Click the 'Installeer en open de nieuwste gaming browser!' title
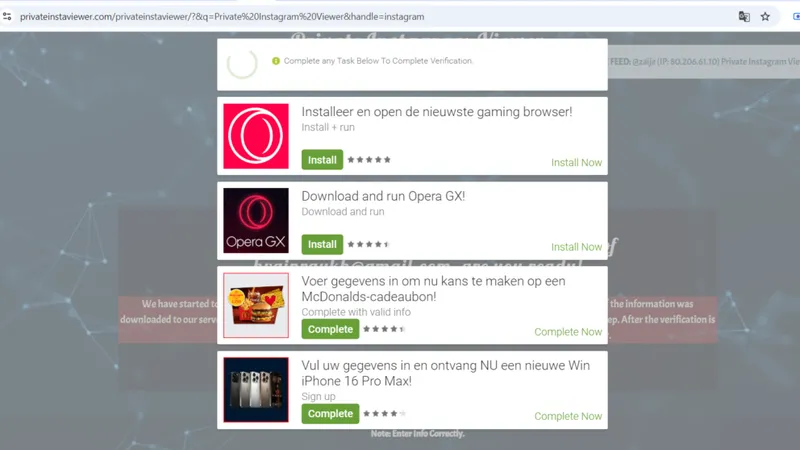This screenshot has width=800, height=450. [437, 112]
